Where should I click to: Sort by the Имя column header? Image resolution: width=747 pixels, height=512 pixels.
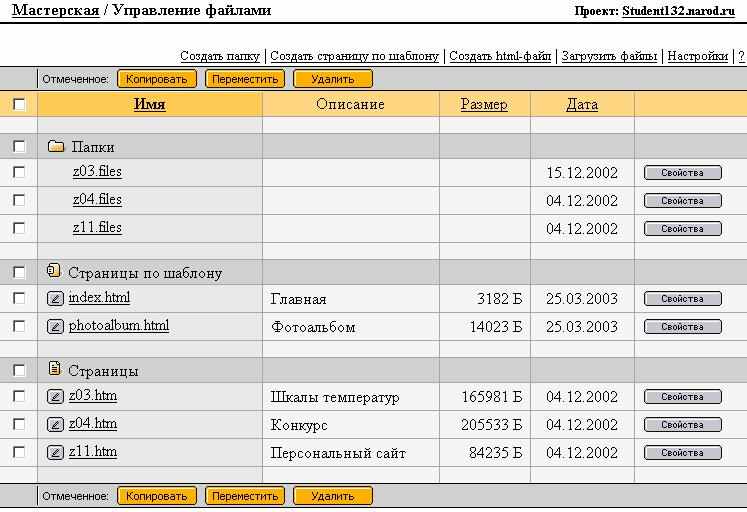coord(150,104)
